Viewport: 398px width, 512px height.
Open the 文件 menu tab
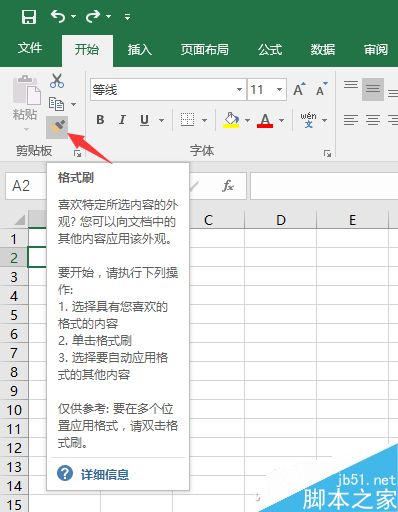pyautogui.click(x=30, y=49)
